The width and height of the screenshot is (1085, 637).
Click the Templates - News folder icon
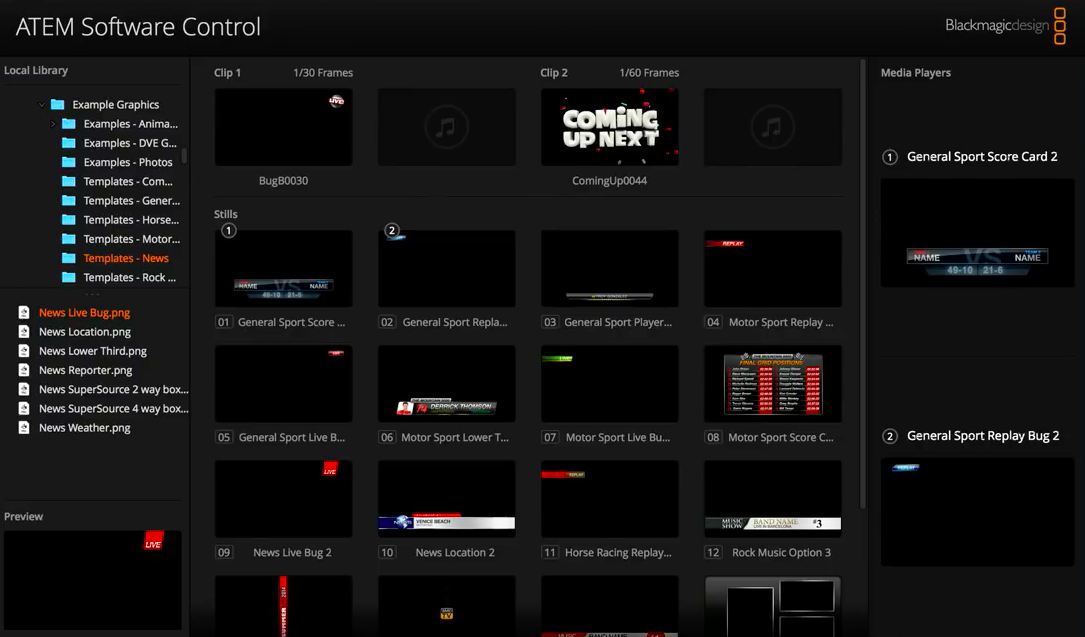pyautogui.click(x=69, y=258)
